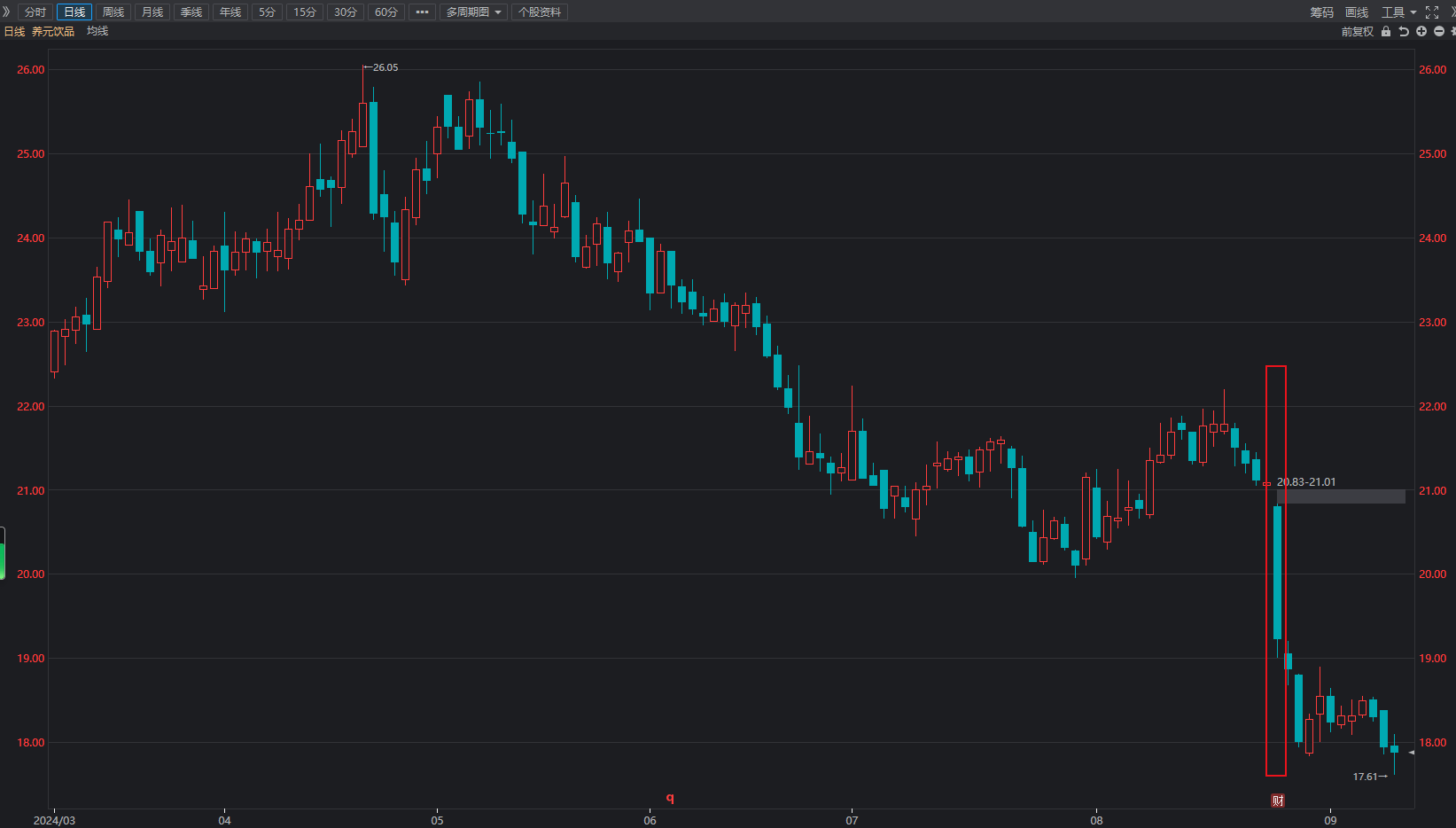Expand the left panel via double-chevron icon
Image resolution: width=1456 pixels, height=828 pixels.
[x=6, y=12]
